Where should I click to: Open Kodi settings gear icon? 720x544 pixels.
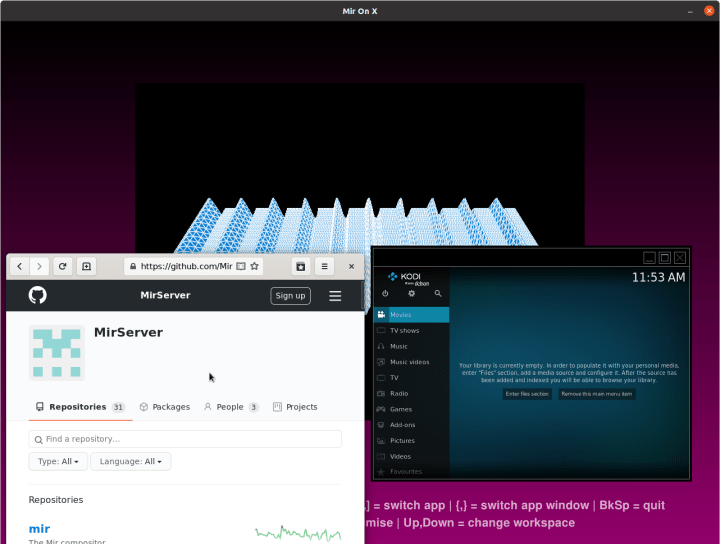pyautogui.click(x=411, y=293)
